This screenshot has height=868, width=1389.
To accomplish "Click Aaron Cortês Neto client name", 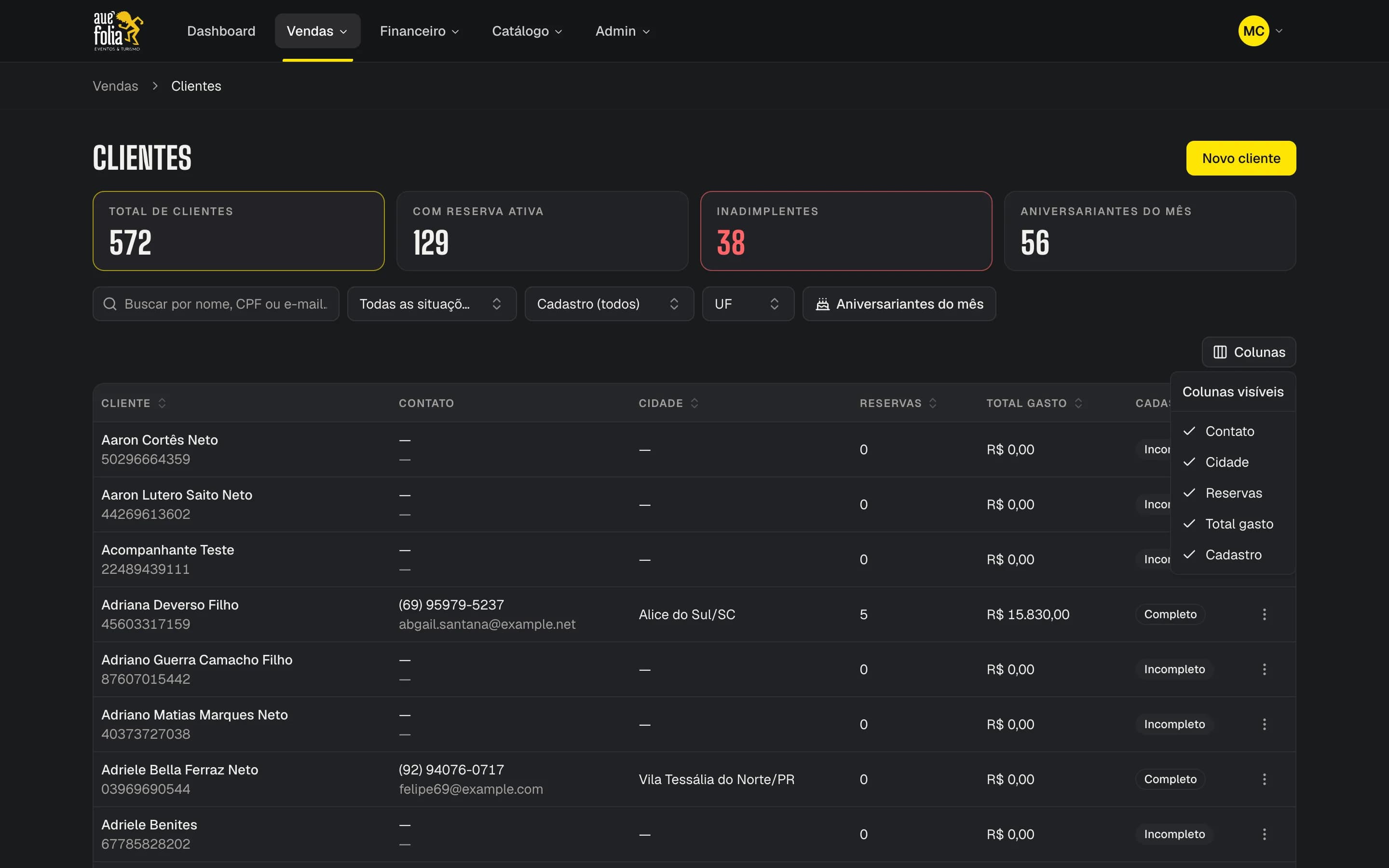I will [160, 440].
